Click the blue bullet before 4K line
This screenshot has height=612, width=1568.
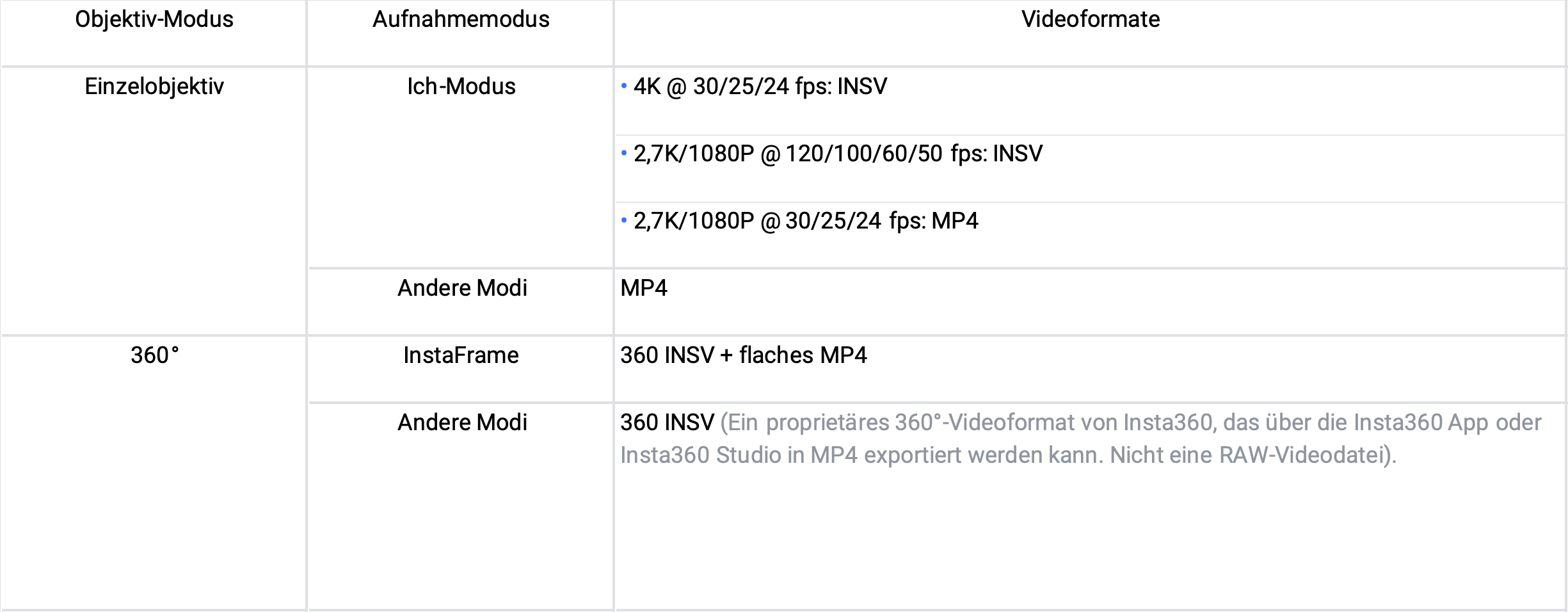click(624, 86)
